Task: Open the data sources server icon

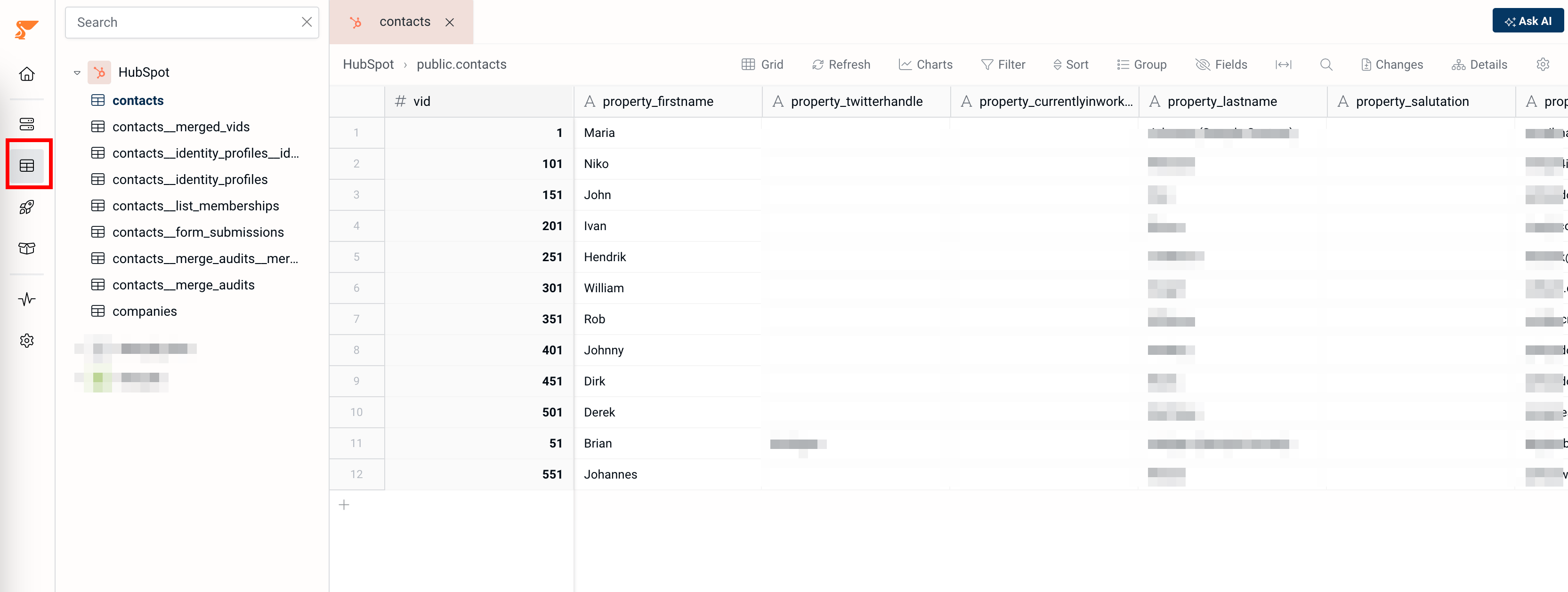Action: coord(27,124)
